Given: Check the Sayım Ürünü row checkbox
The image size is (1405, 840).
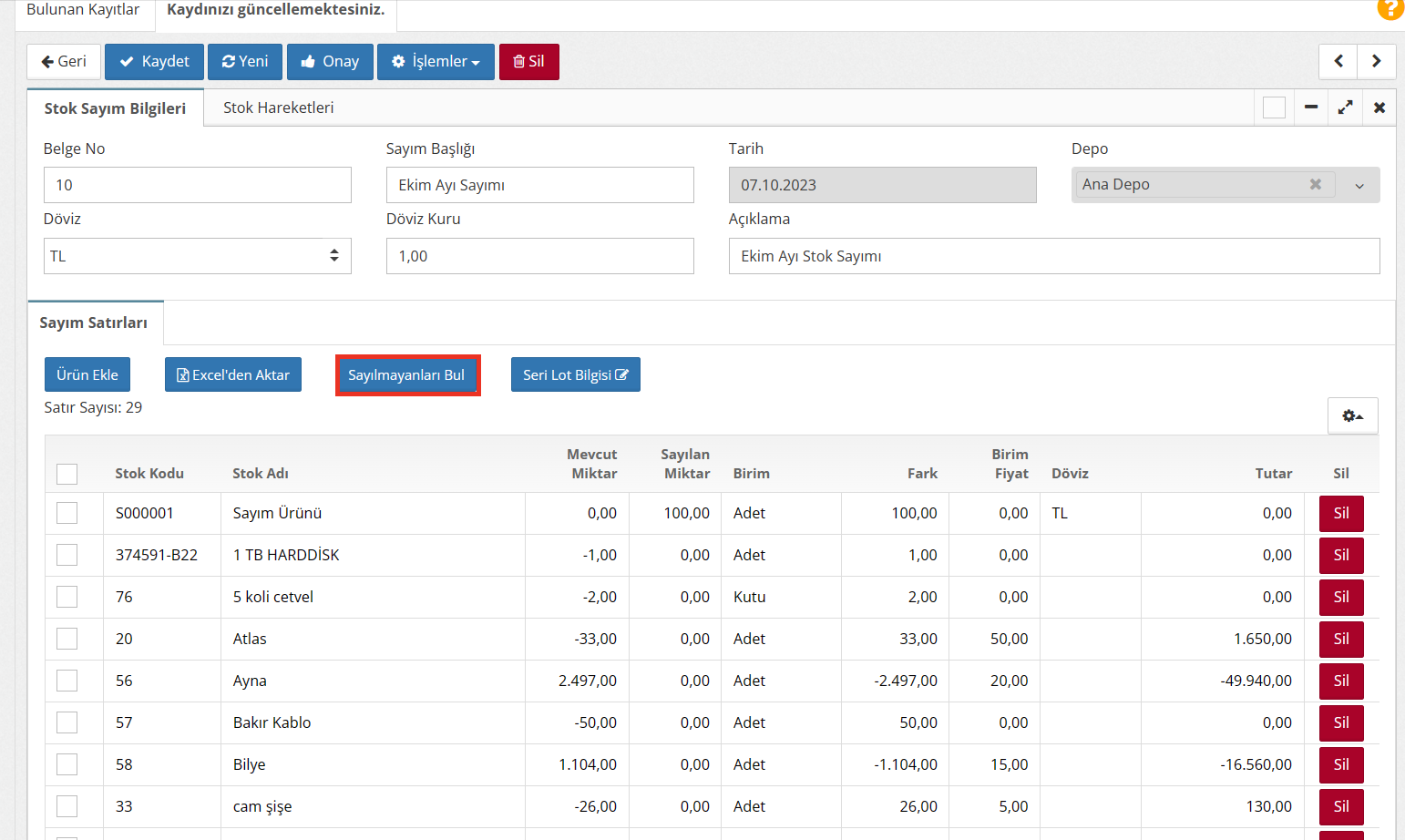Looking at the screenshot, I should (x=67, y=513).
